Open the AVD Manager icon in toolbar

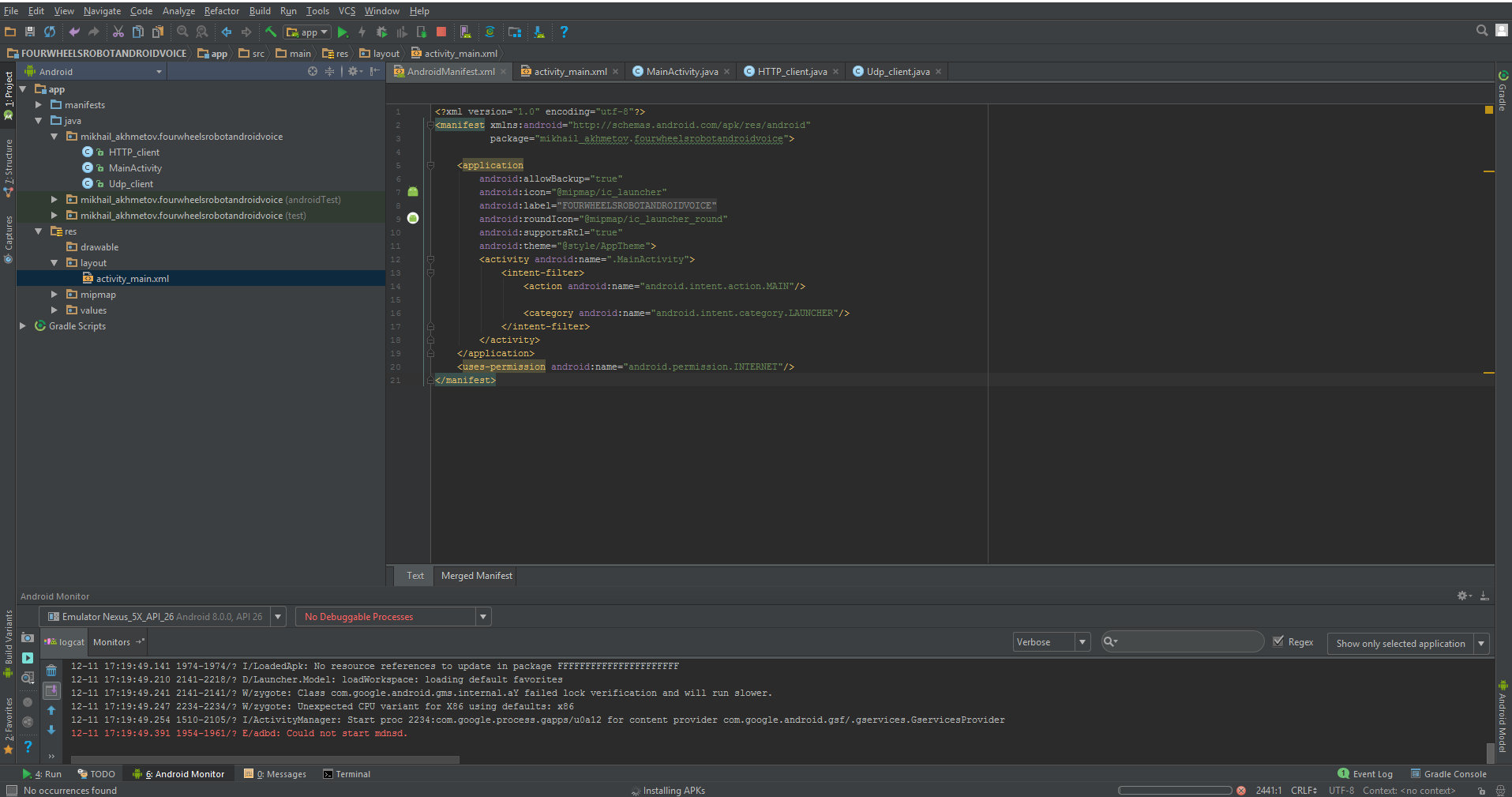(466, 32)
